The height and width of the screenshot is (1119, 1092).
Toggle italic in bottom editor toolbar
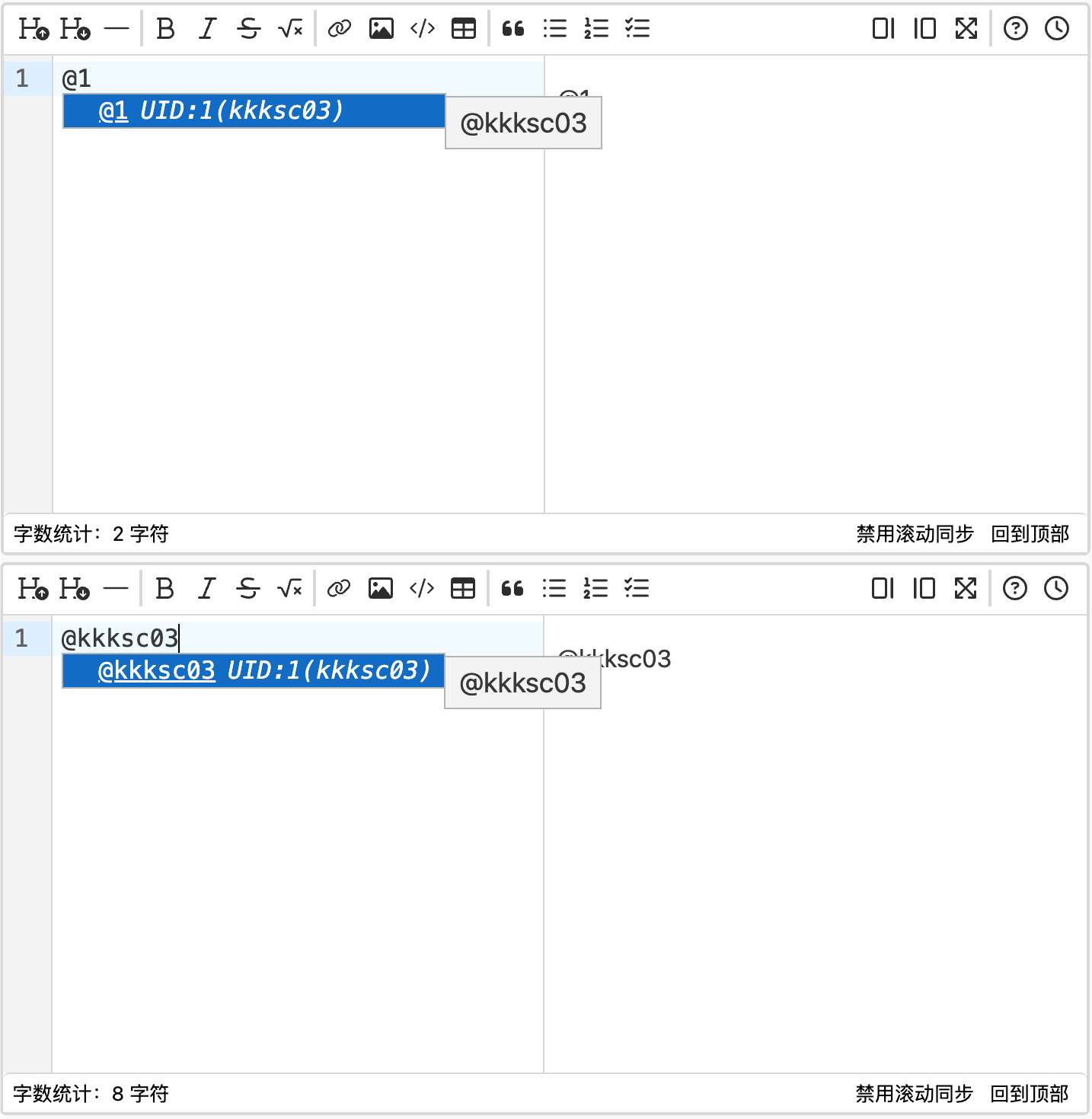coord(206,589)
